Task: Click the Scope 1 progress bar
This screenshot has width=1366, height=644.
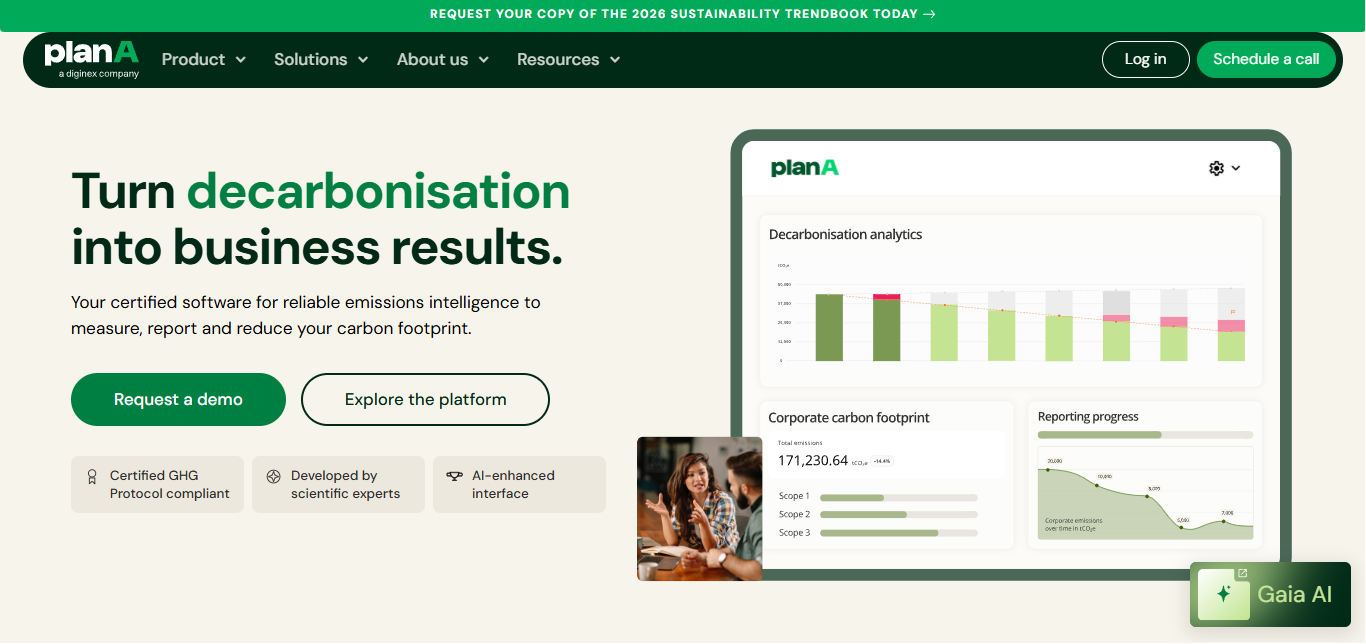Action: tap(898, 497)
